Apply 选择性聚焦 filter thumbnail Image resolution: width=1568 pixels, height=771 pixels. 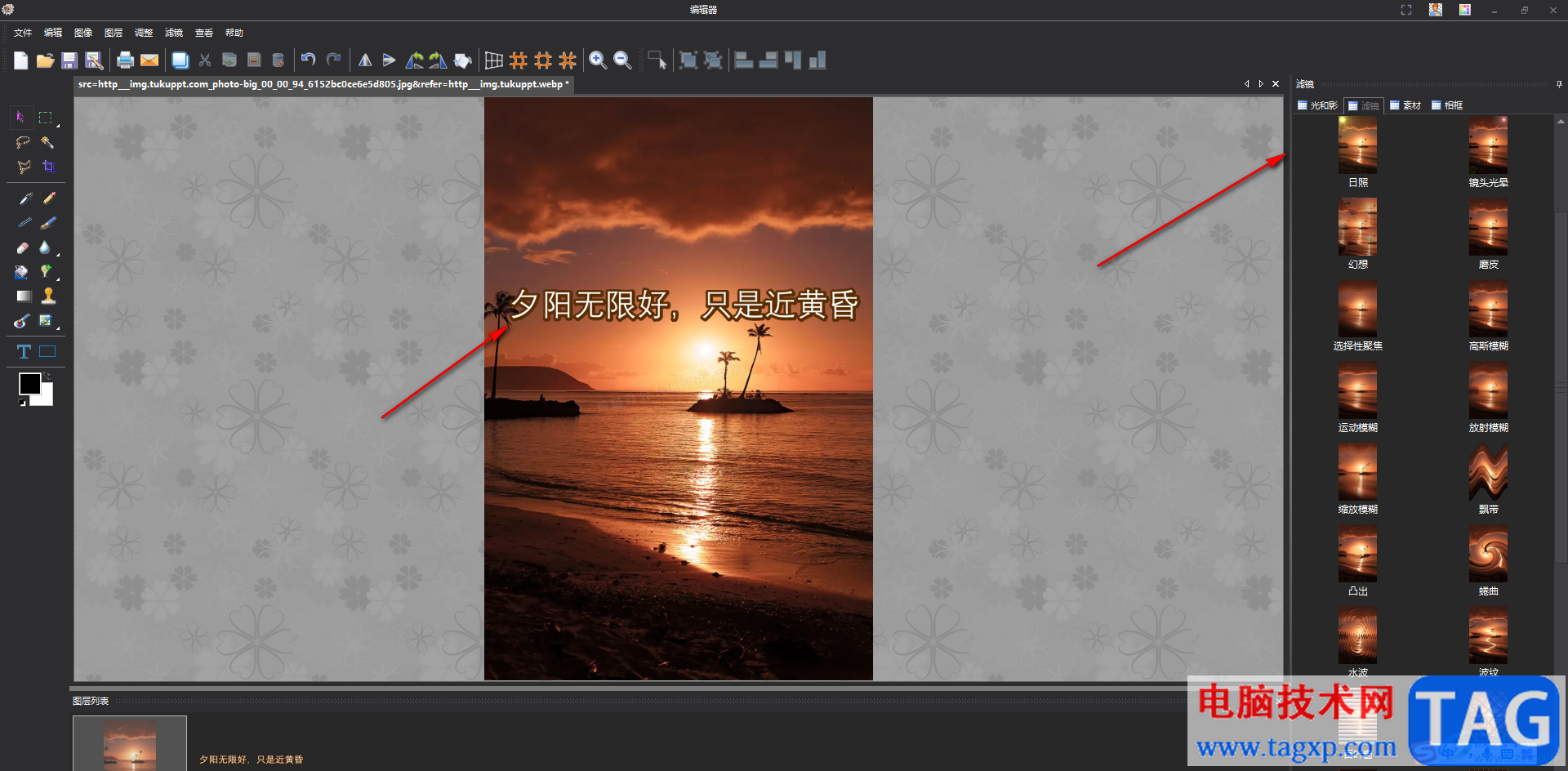click(1357, 308)
